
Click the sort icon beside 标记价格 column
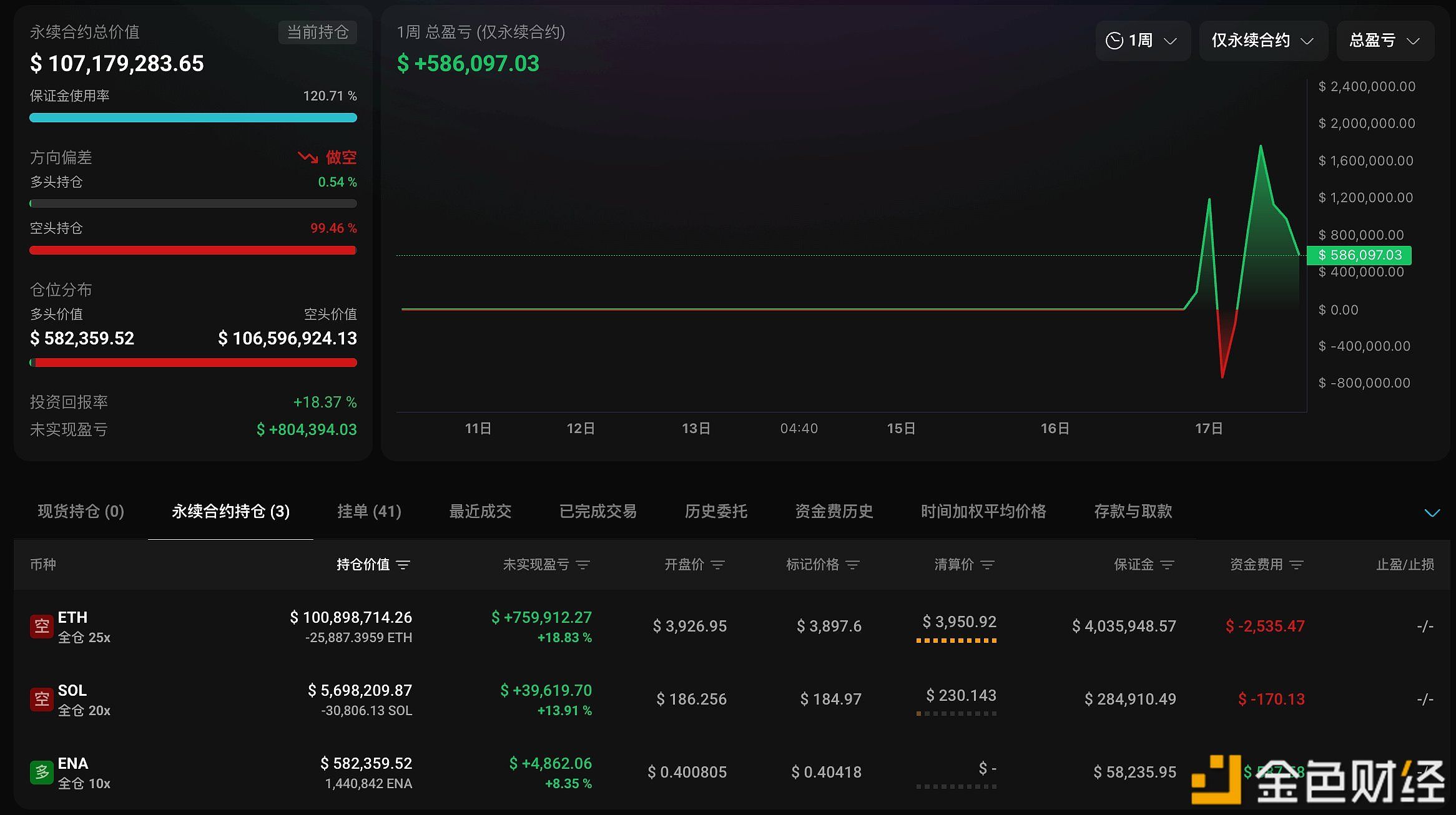[853, 565]
